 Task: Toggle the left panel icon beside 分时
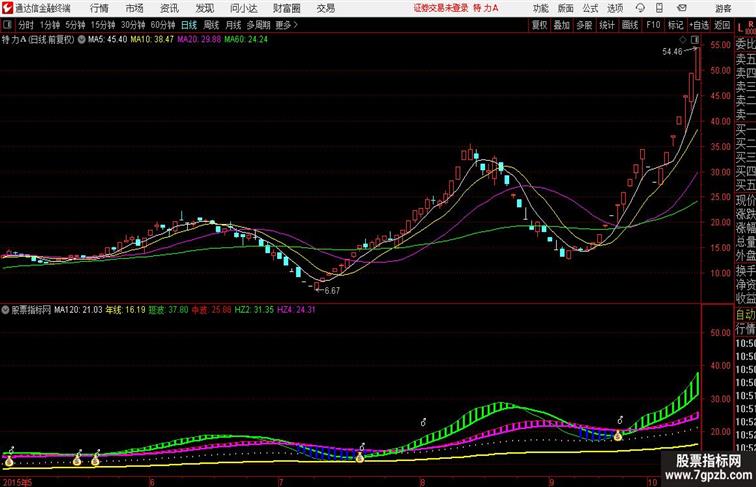7,25
